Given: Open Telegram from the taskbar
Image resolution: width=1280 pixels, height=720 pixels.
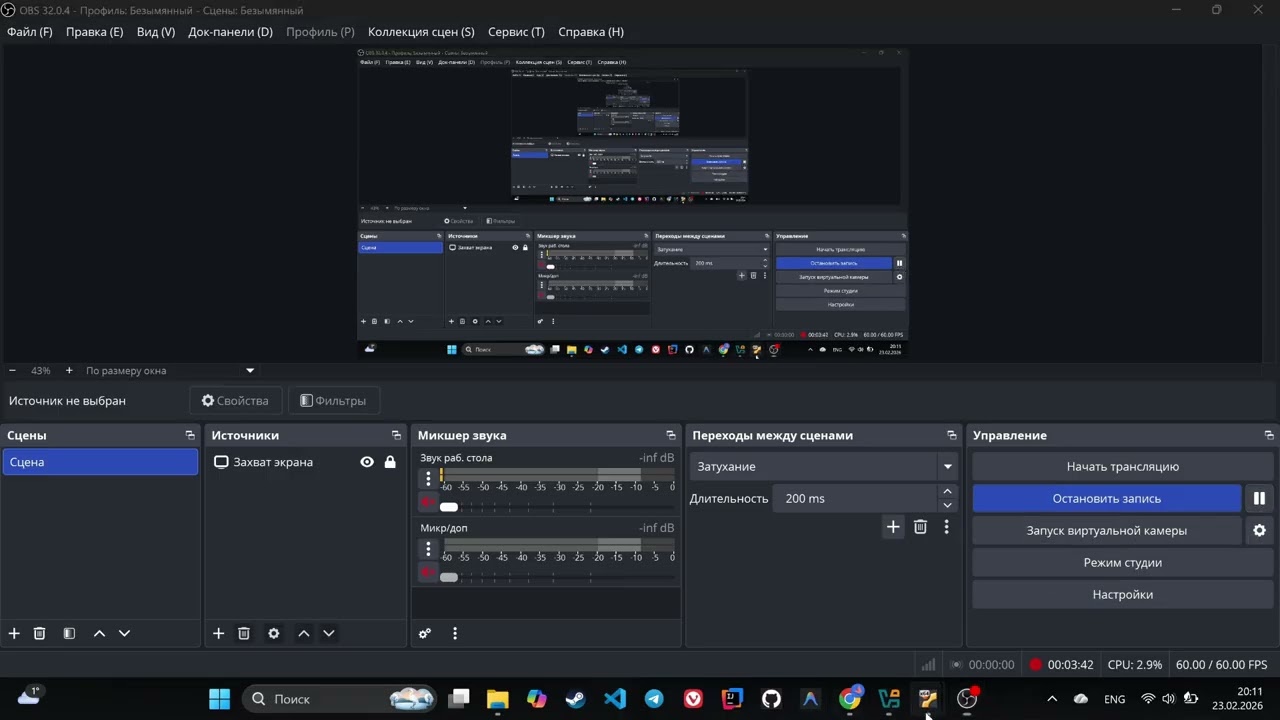Looking at the screenshot, I should [654, 699].
